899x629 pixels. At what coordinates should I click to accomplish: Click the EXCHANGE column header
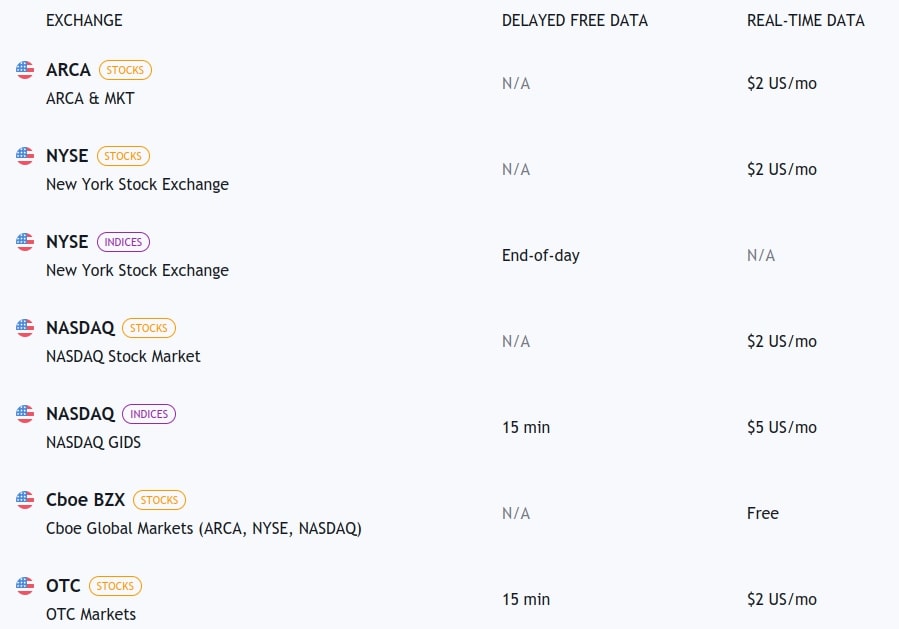tap(84, 20)
